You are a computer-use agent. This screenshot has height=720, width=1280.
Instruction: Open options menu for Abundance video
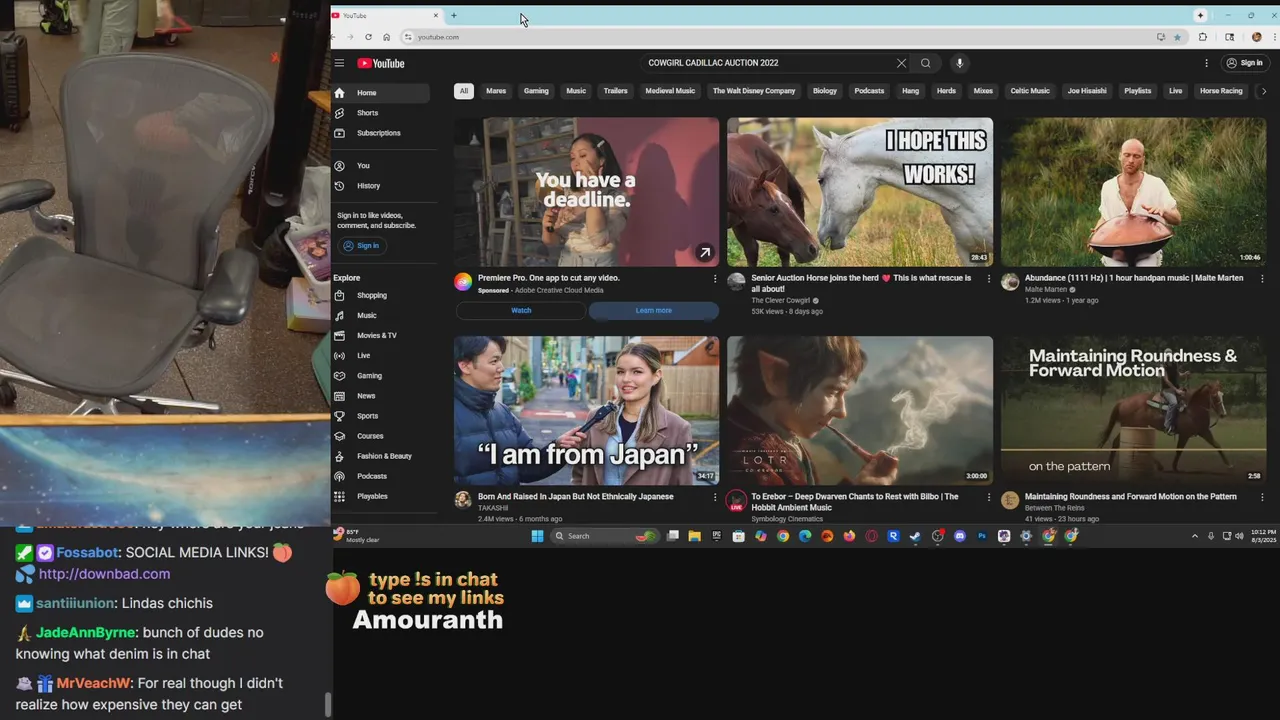point(1262,279)
